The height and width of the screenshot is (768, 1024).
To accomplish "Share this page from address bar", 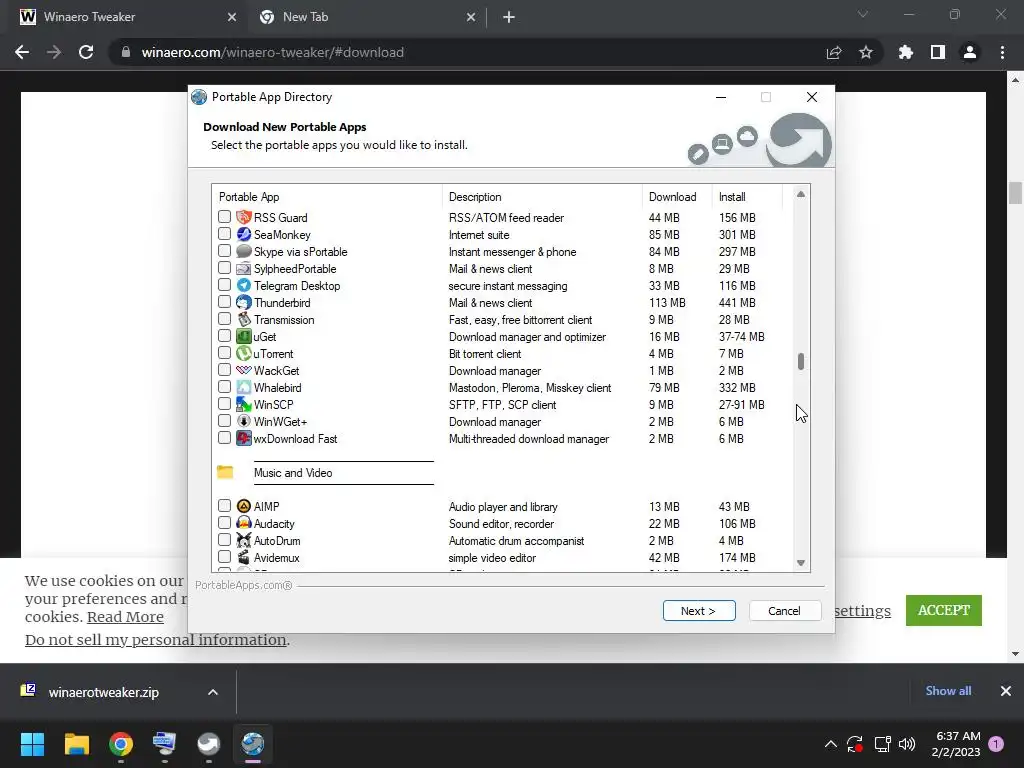I will point(834,52).
